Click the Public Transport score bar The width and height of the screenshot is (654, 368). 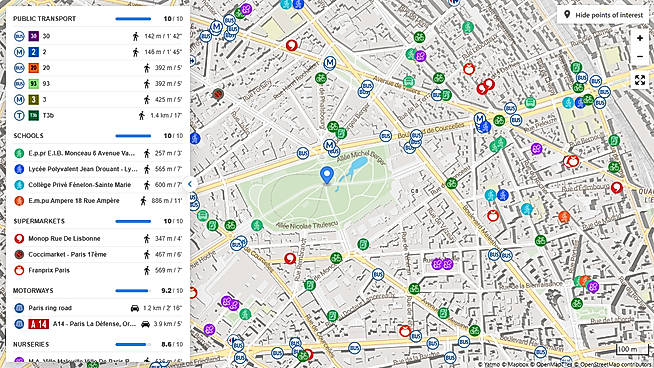(133, 19)
